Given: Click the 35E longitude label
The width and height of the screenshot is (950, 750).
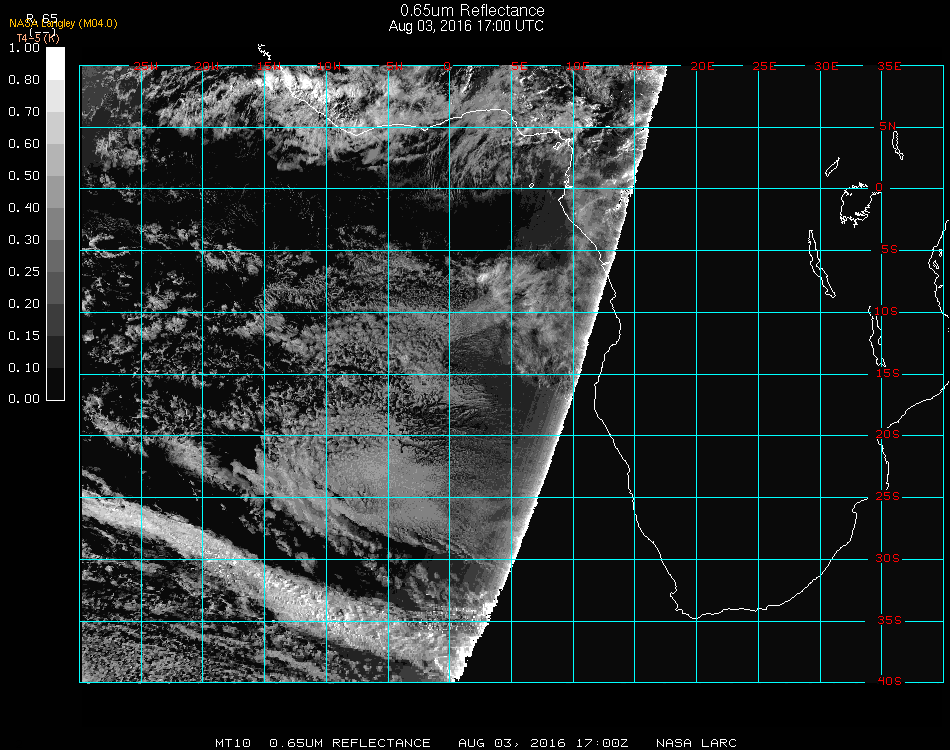Looking at the screenshot, I should [x=889, y=66].
